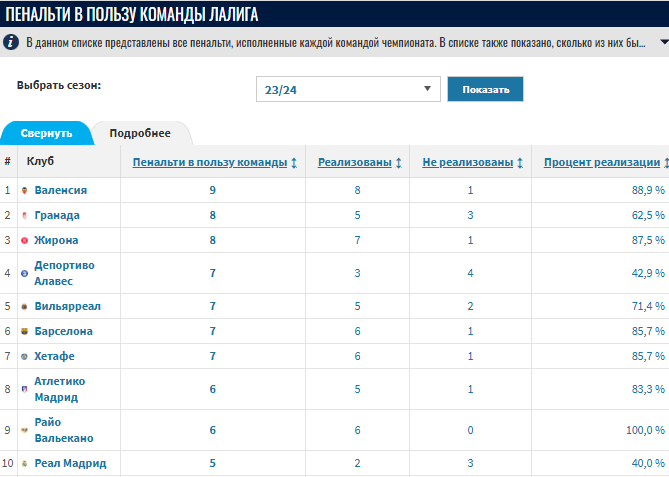Sort by Пенальти в пользу команды column
This screenshot has height=477, width=669.
[209, 162]
